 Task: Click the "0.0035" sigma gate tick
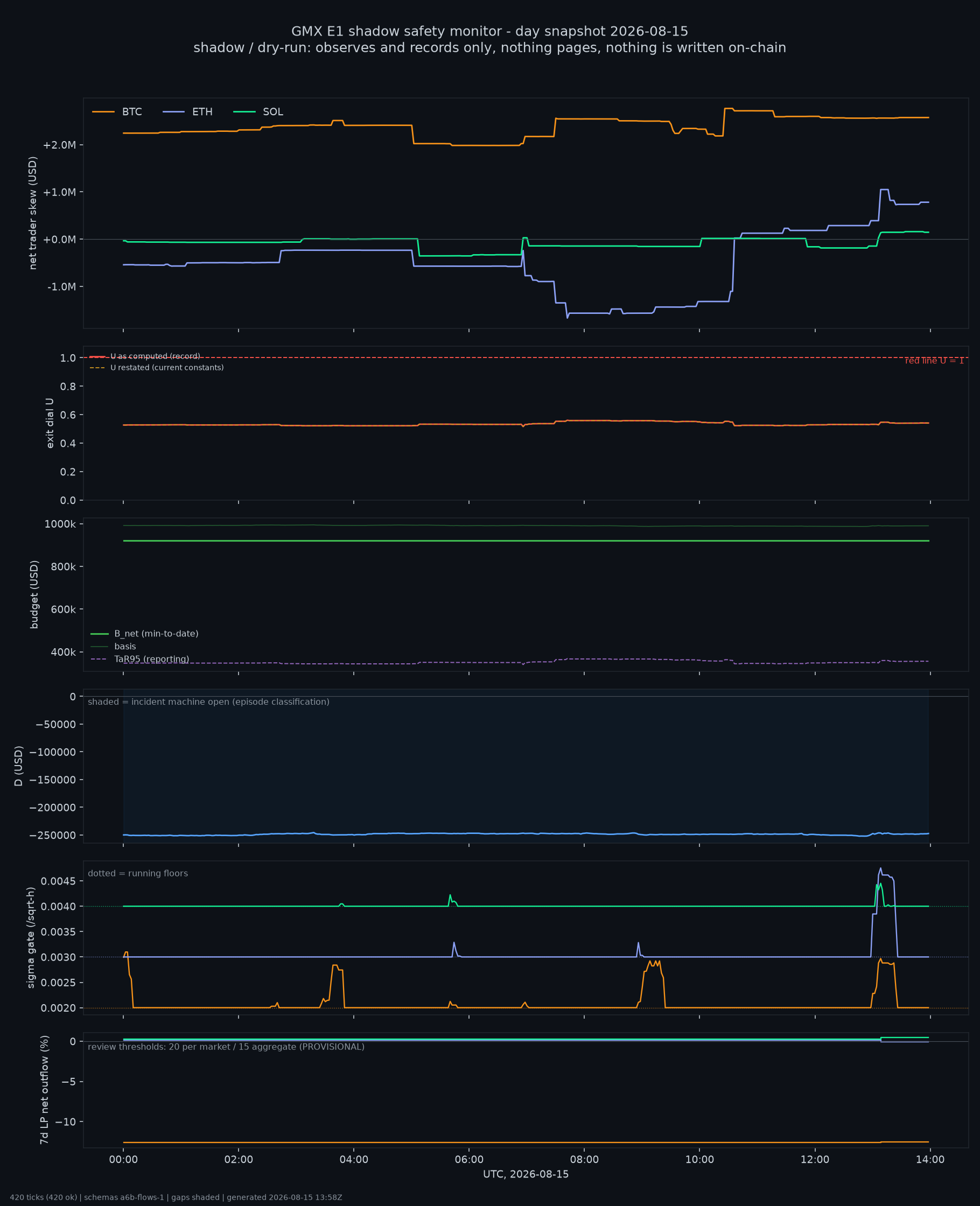[58, 932]
